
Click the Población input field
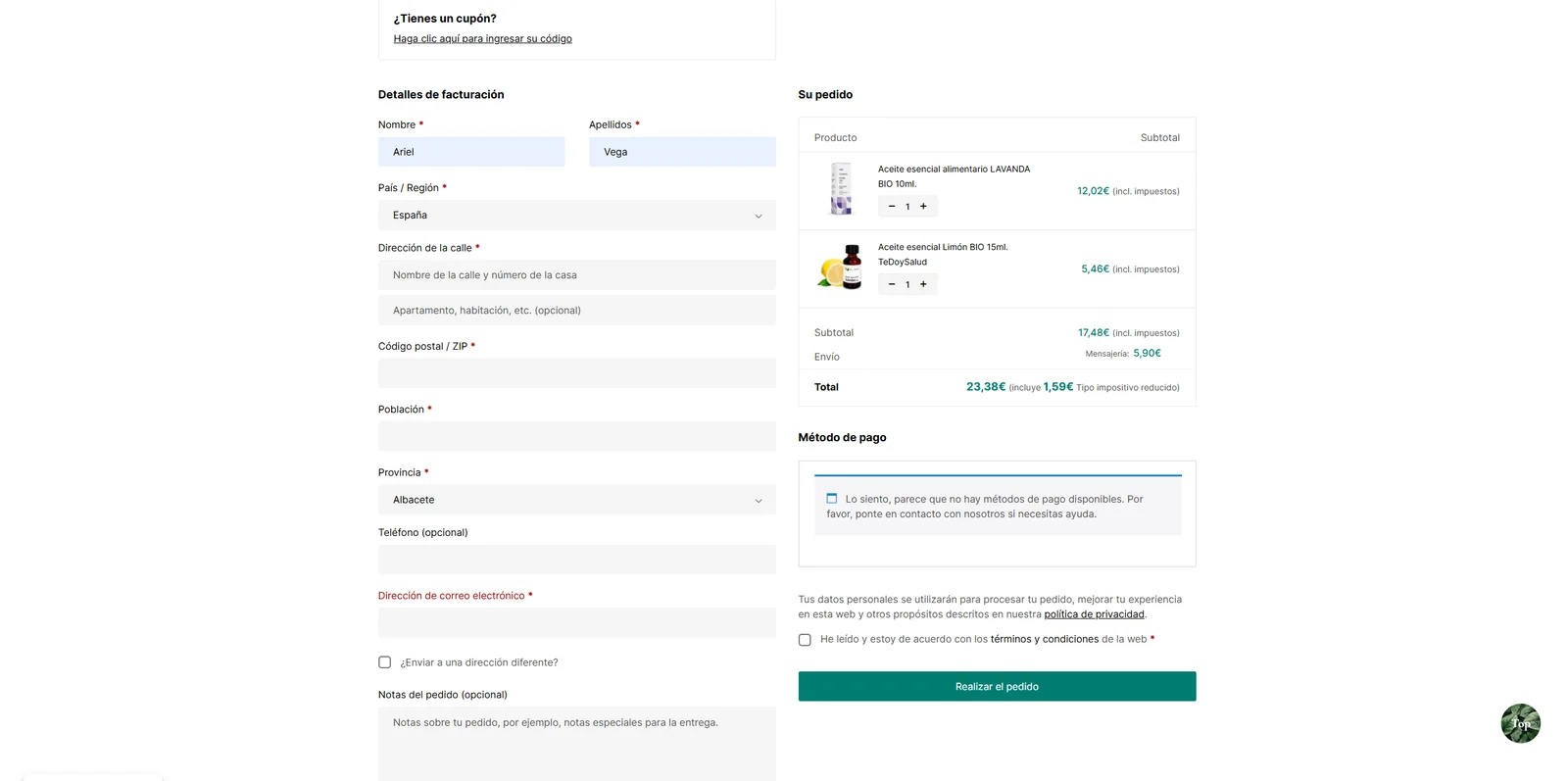[577, 436]
